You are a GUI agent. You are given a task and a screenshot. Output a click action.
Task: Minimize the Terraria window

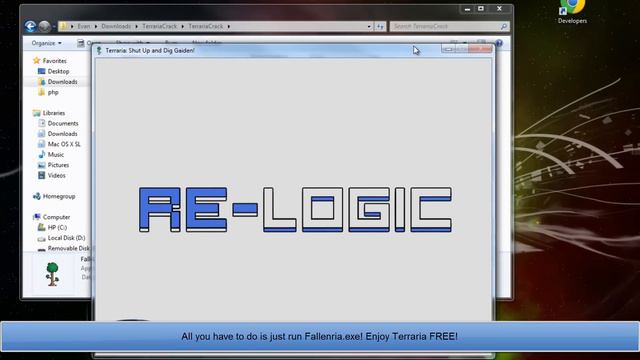[448, 49]
